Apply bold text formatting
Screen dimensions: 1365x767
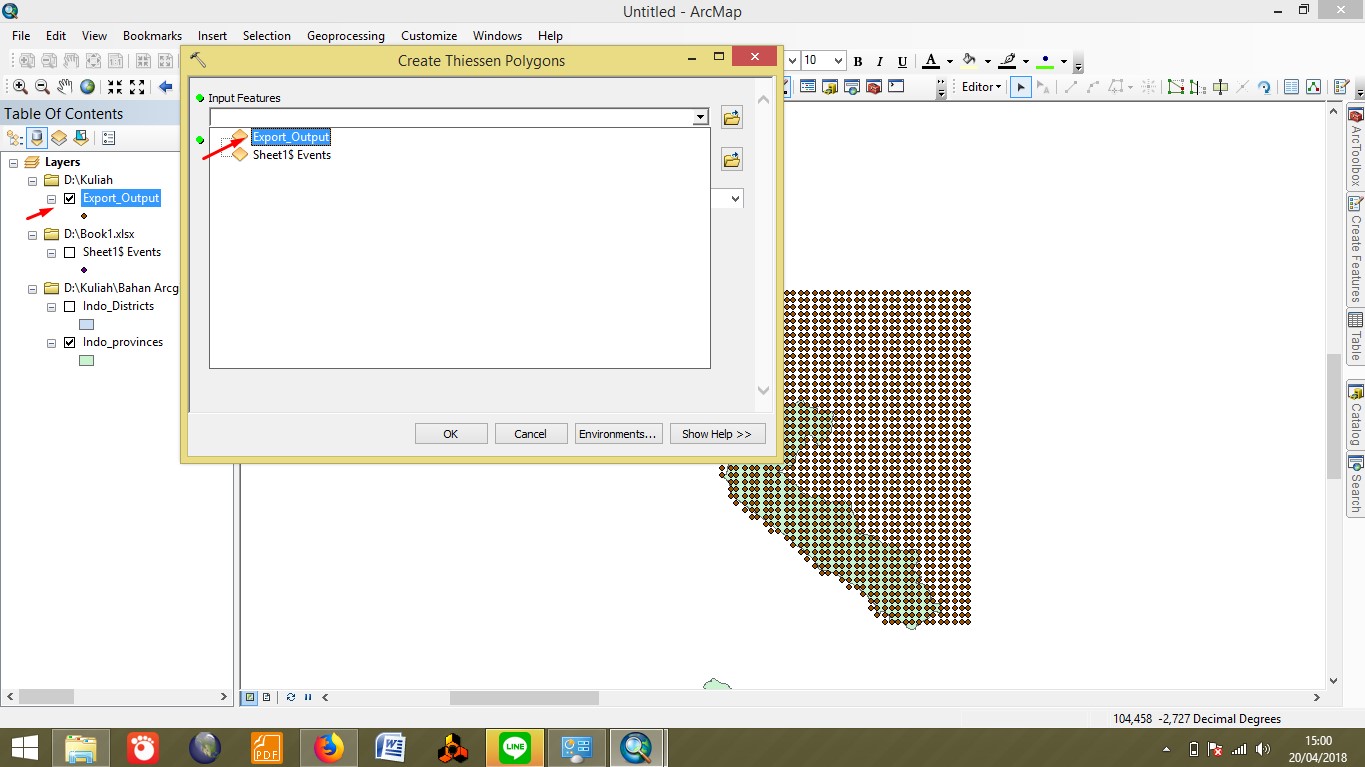858,62
